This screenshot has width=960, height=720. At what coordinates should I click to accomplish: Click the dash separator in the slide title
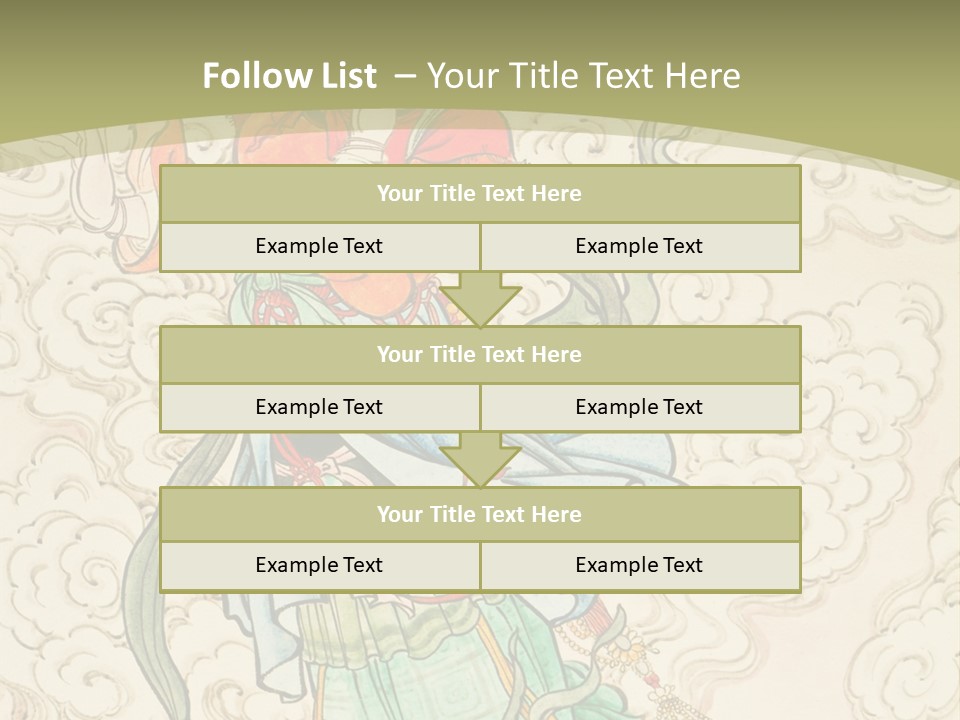pos(405,76)
